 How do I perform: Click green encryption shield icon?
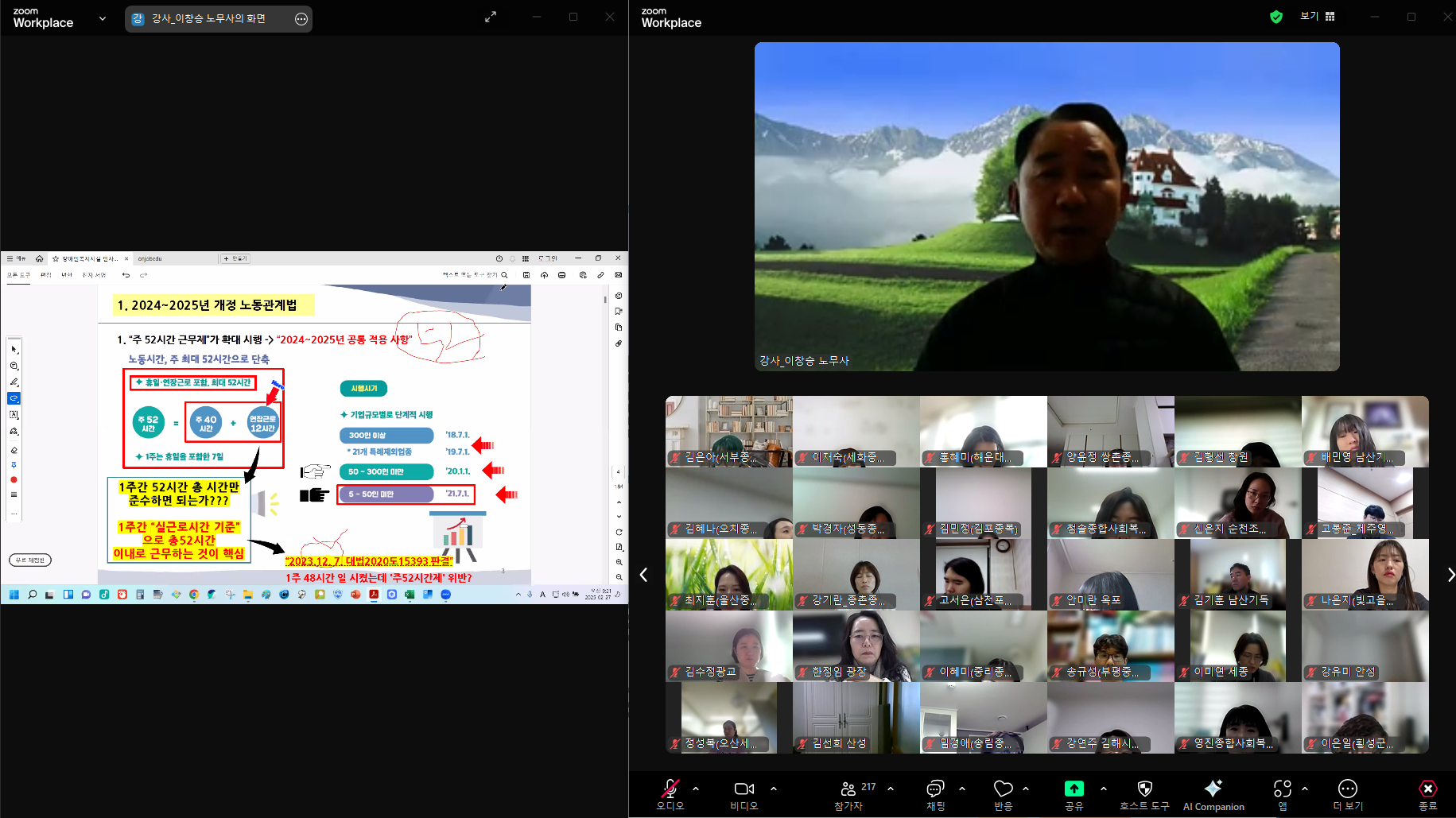coord(1276,17)
